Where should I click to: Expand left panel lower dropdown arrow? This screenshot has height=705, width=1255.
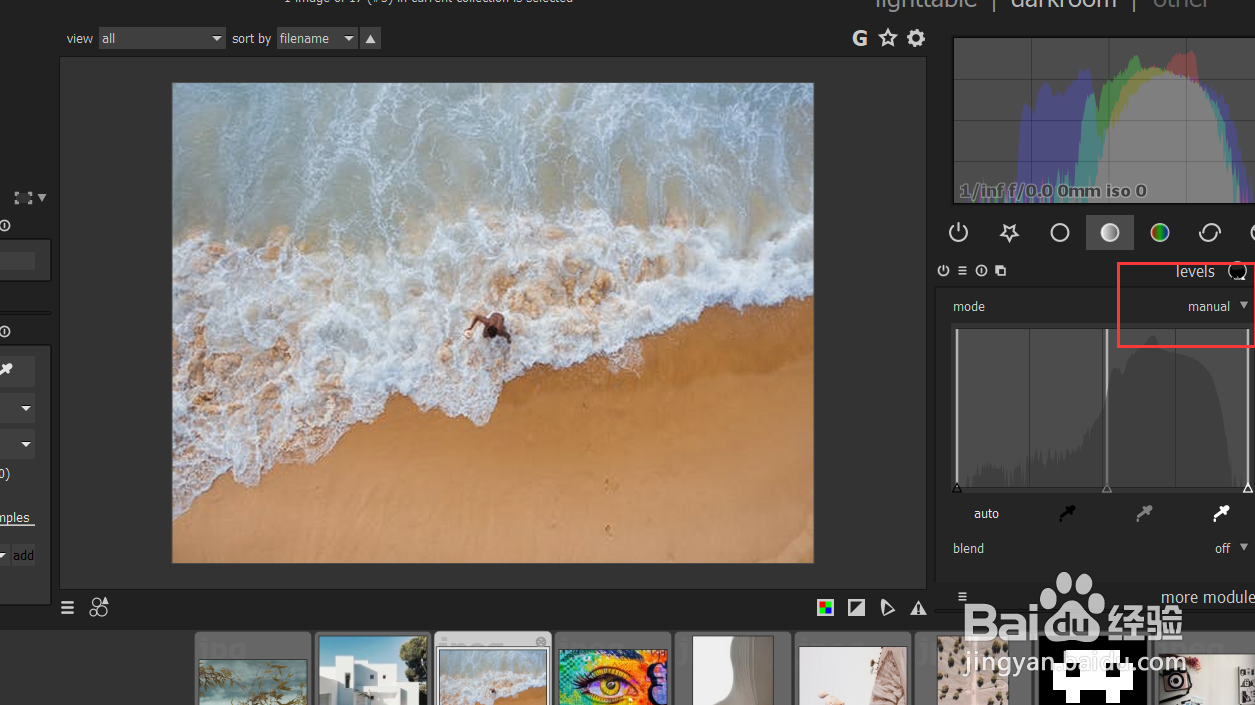point(26,444)
